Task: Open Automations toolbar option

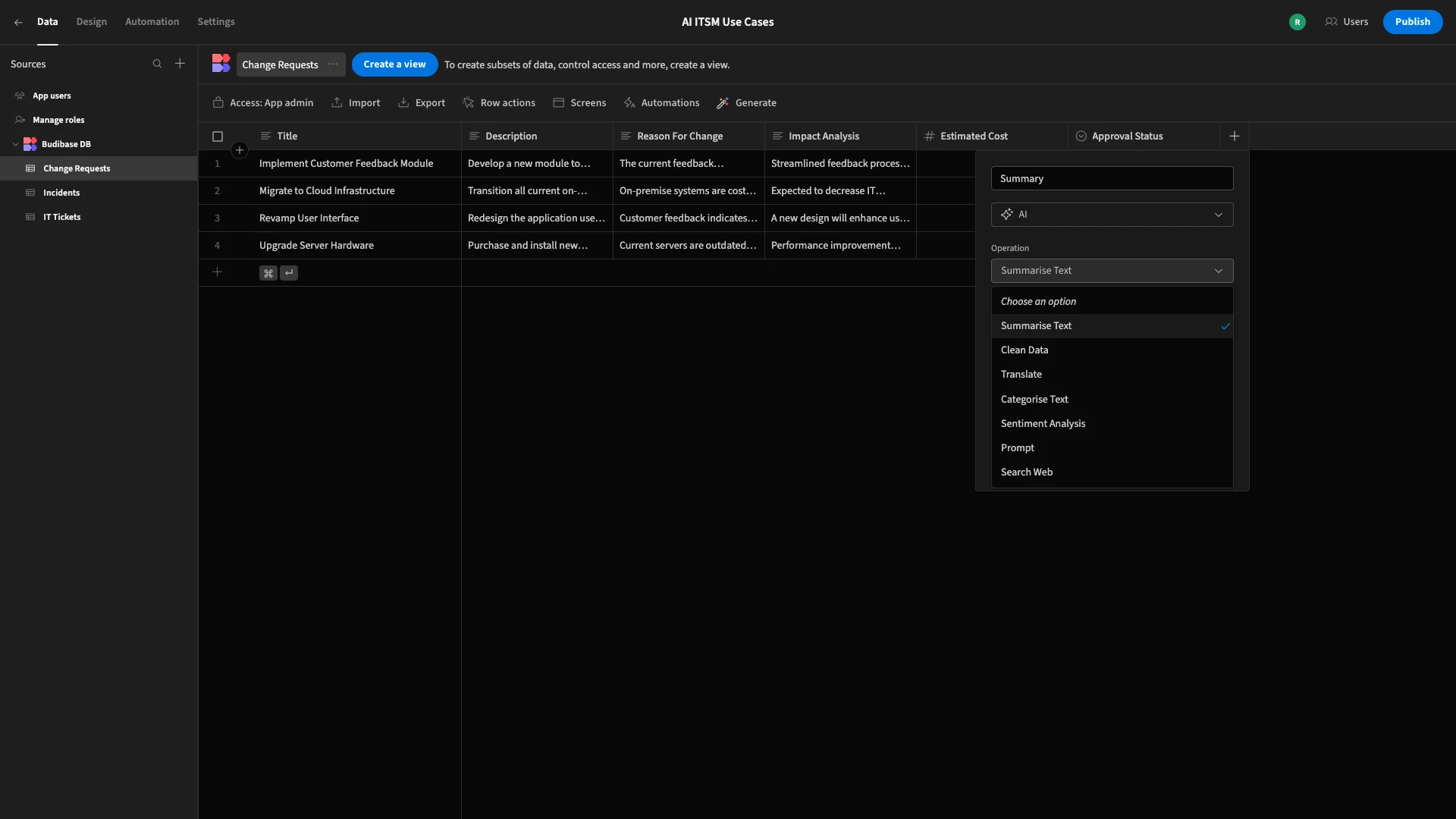Action: click(x=661, y=103)
